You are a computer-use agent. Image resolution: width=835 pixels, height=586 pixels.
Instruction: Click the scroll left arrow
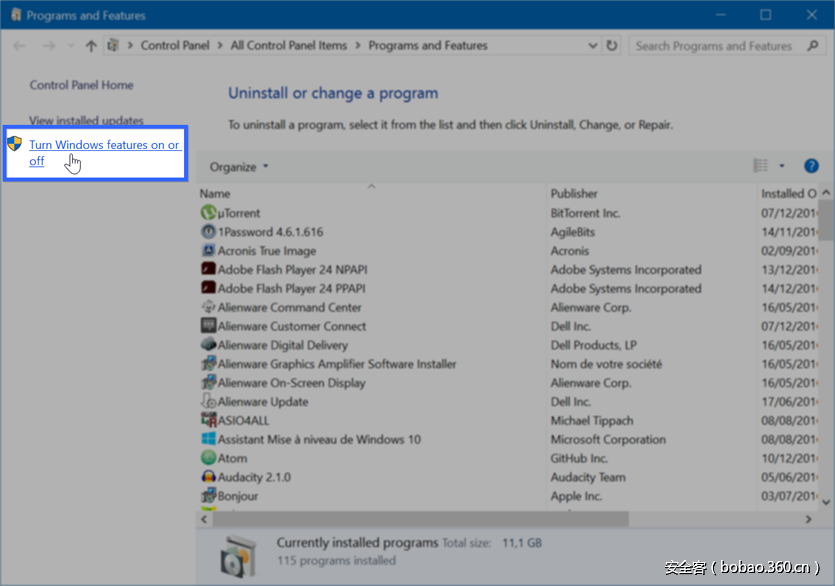204,519
